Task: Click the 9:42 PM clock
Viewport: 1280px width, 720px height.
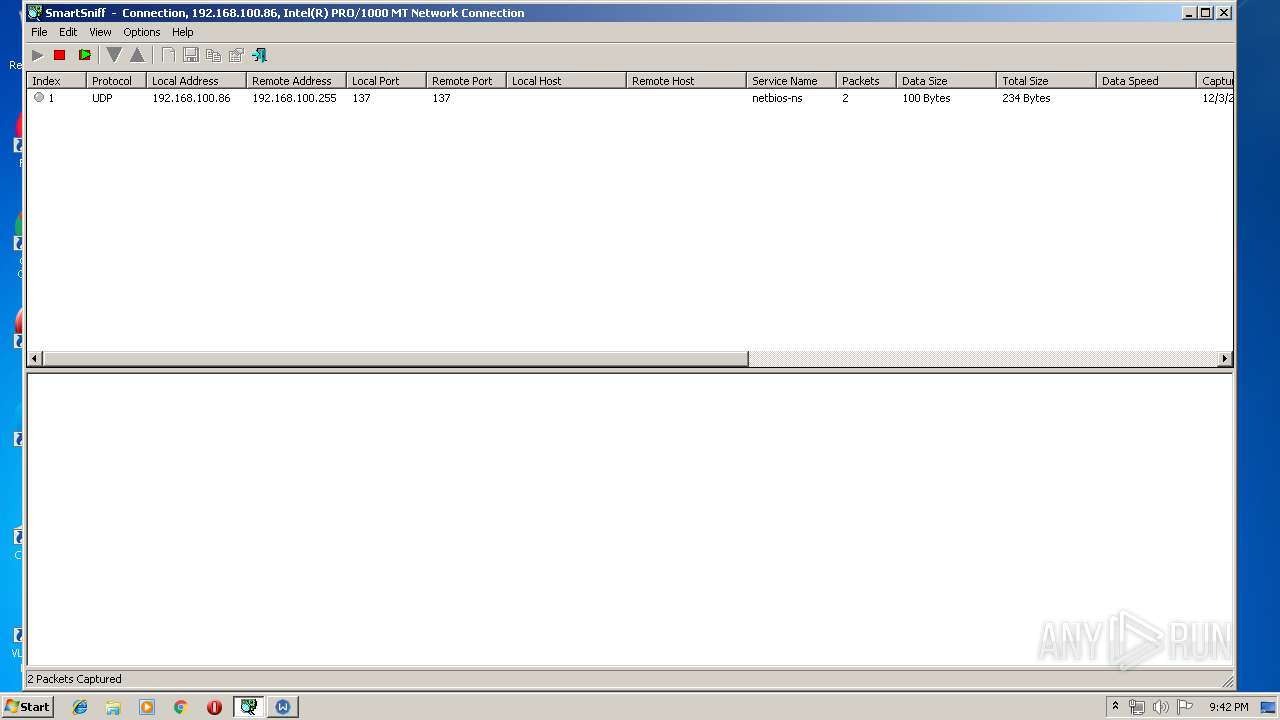Action: coord(1228,707)
